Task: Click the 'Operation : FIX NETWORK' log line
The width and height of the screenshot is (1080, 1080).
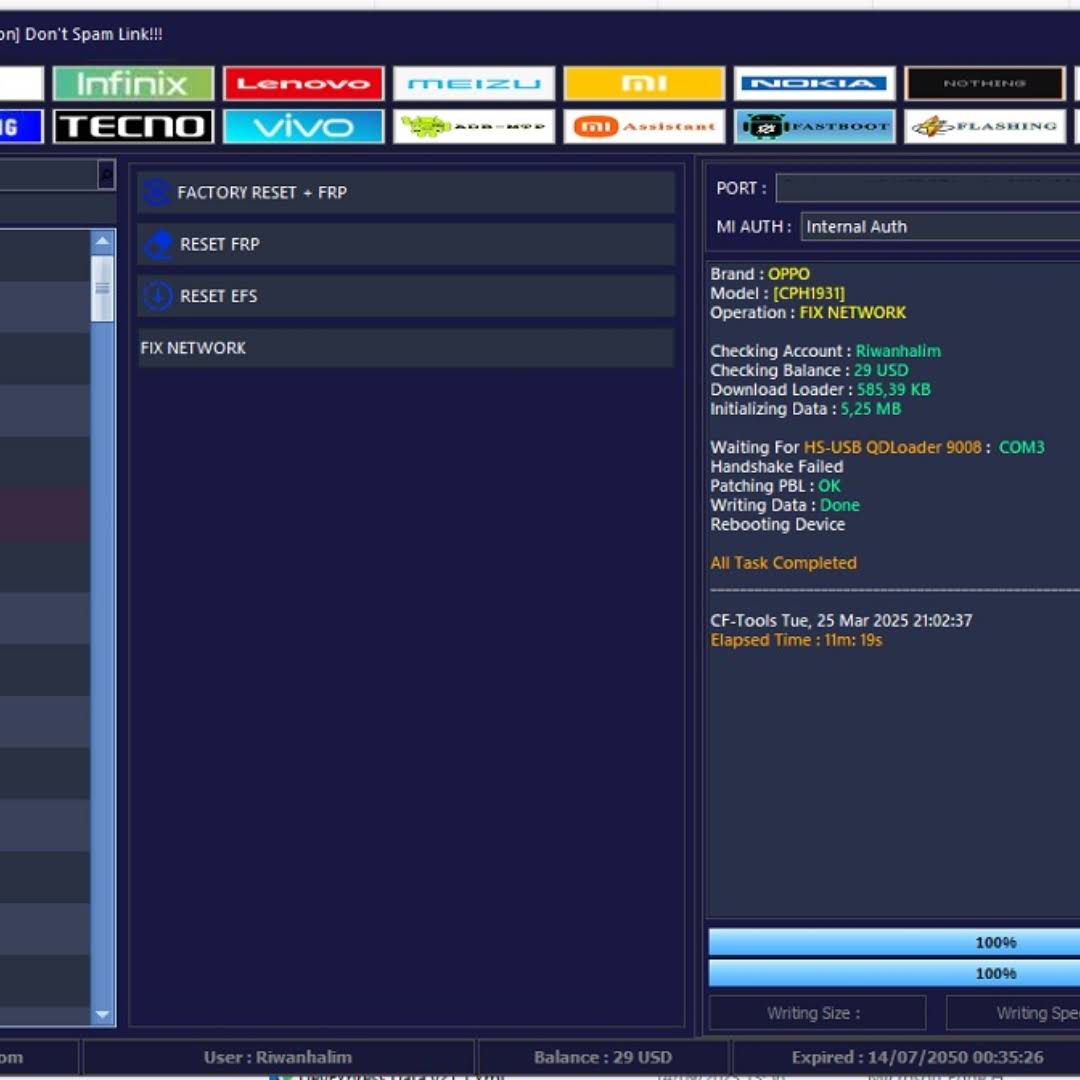Action: tap(808, 313)
